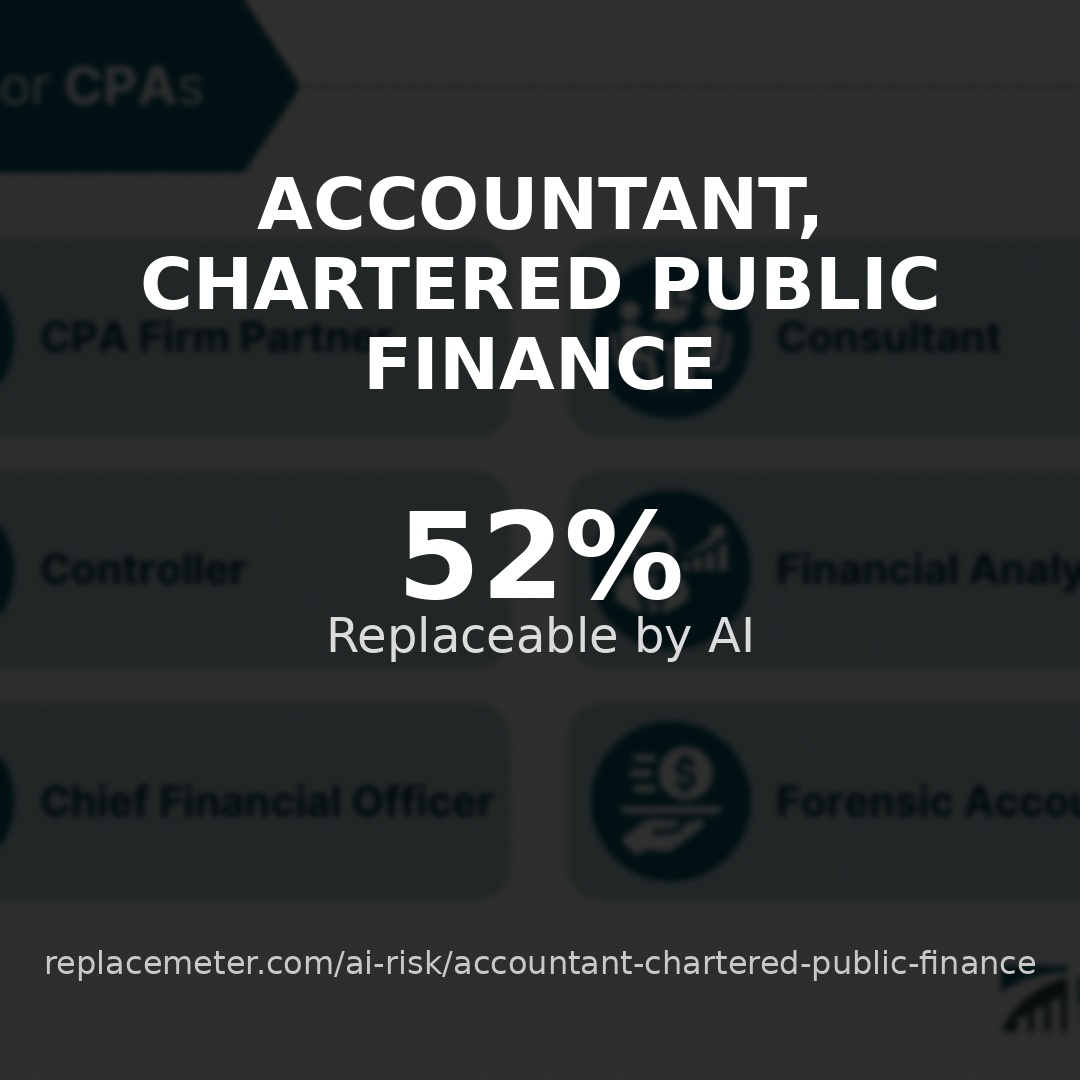1080x1080 pixels.
Task: Choose the Financial Analyst card label
Action: pos(926,569)
